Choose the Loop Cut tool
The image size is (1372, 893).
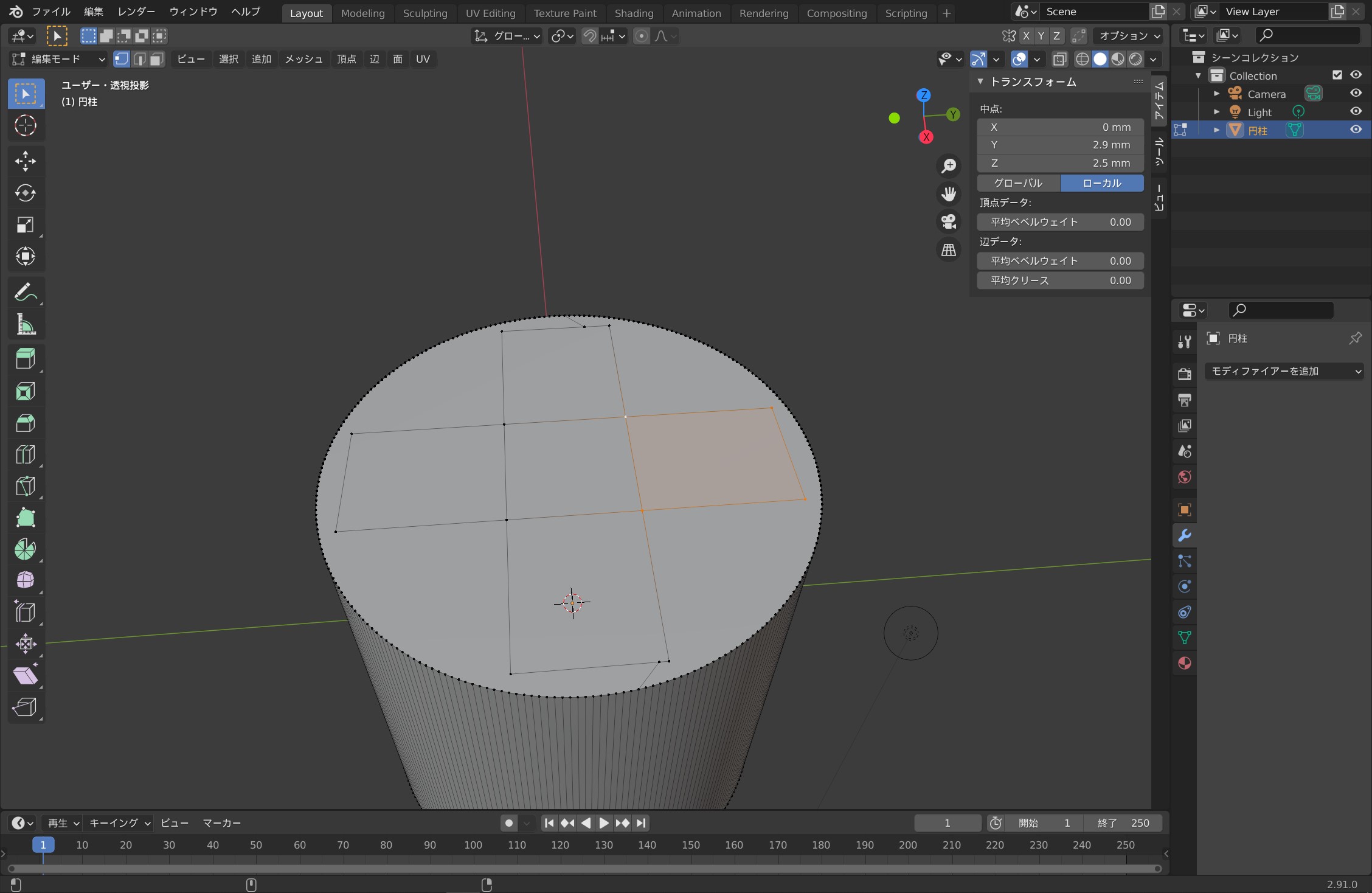coord(25,454)
